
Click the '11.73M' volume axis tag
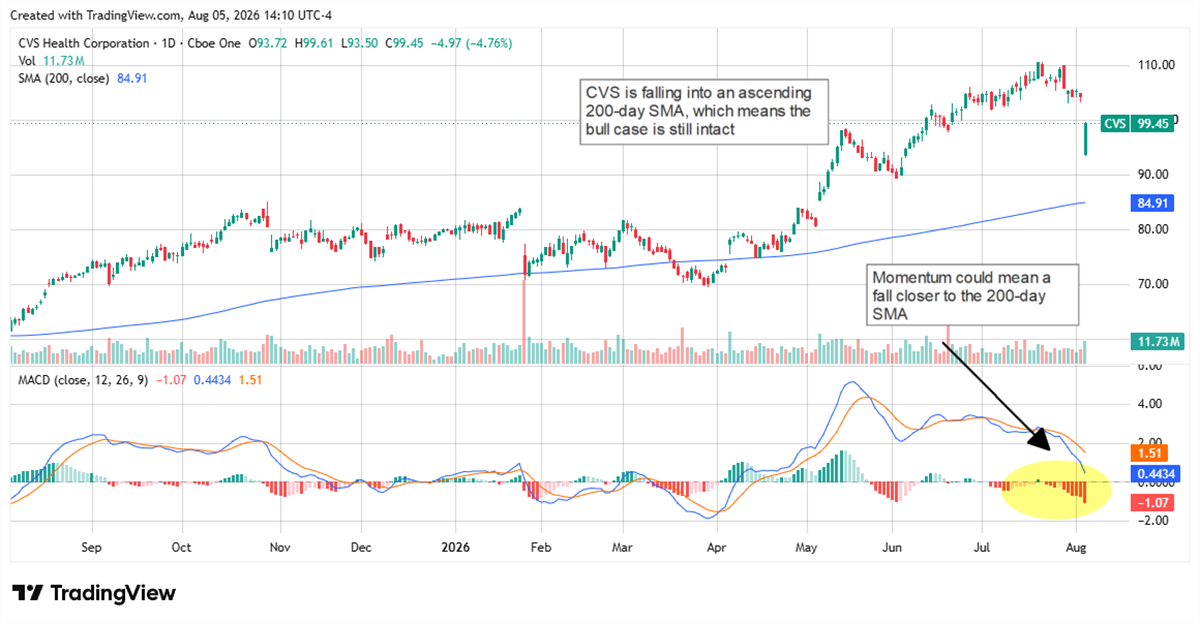pyautogui.click(x=1156, y=342)
